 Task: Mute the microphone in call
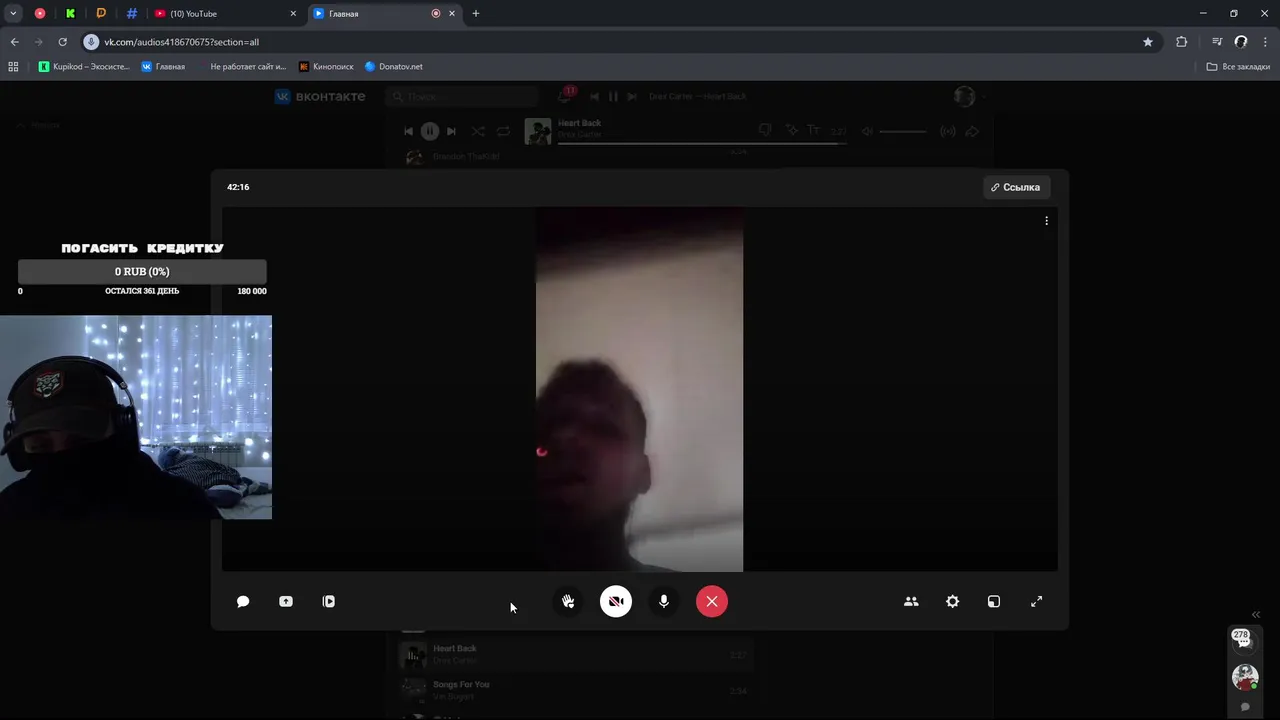[664, 601]
